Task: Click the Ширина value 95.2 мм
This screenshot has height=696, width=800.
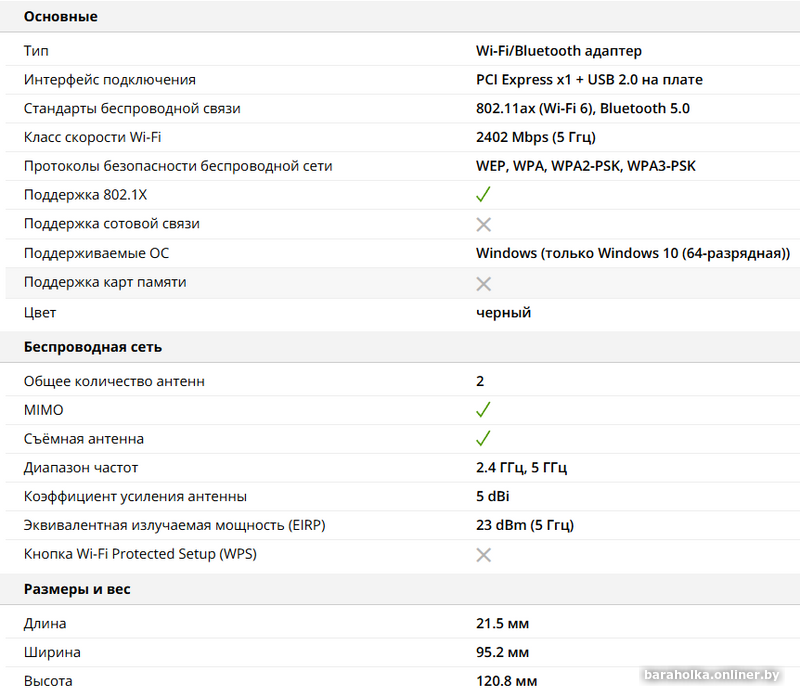Action: [502, 652]
